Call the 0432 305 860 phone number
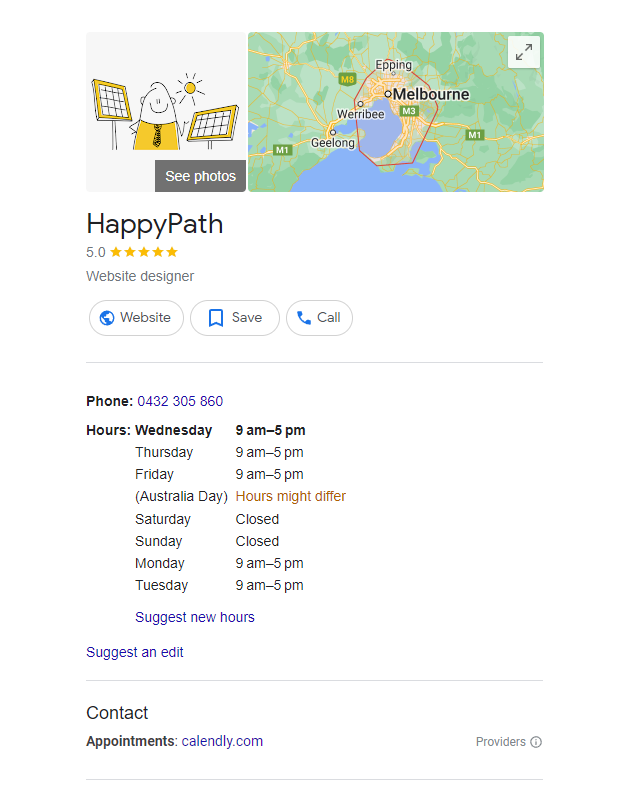636x811 pixels. point(180,401)
